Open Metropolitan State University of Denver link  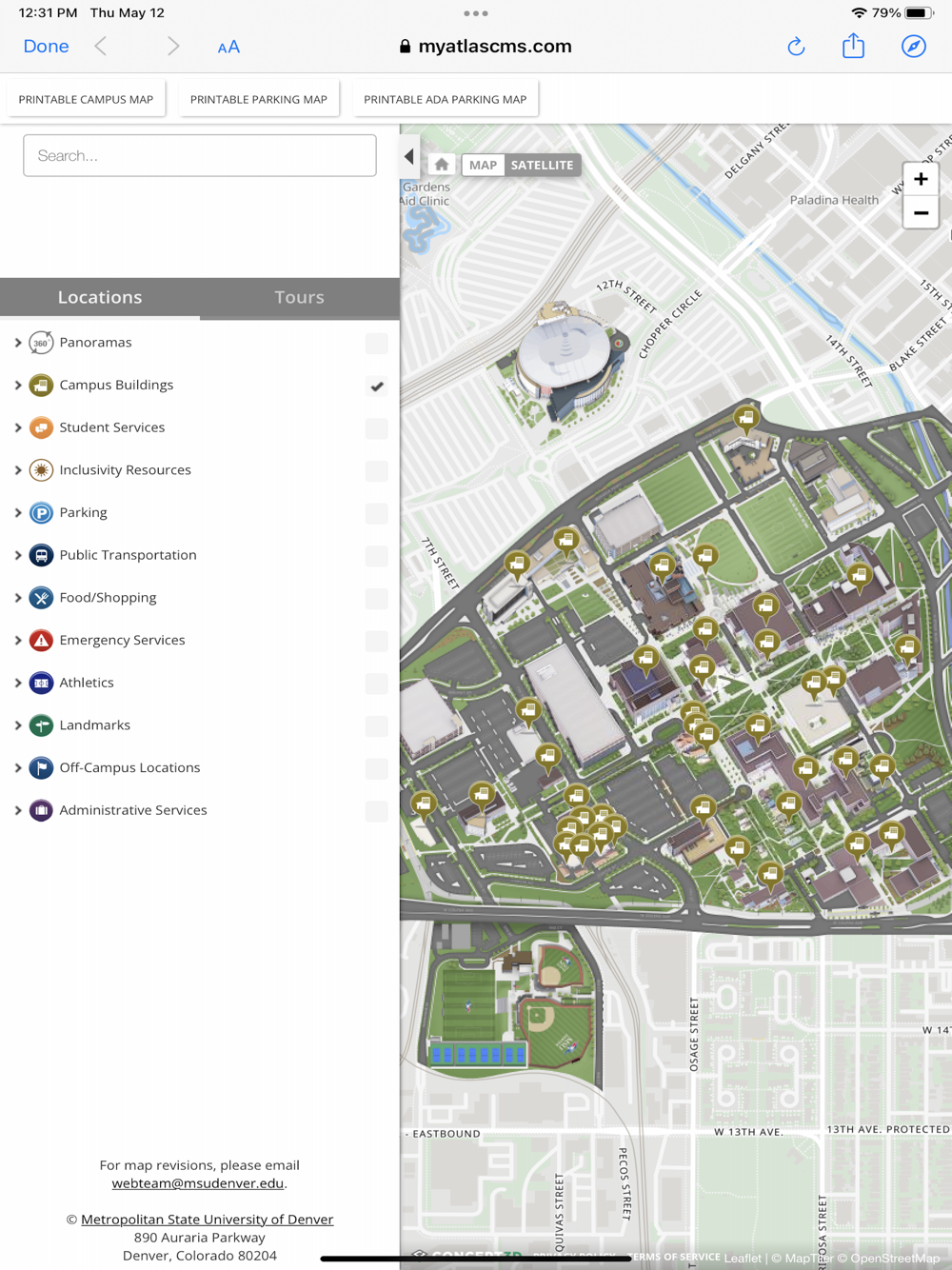tap(207, 1220)
